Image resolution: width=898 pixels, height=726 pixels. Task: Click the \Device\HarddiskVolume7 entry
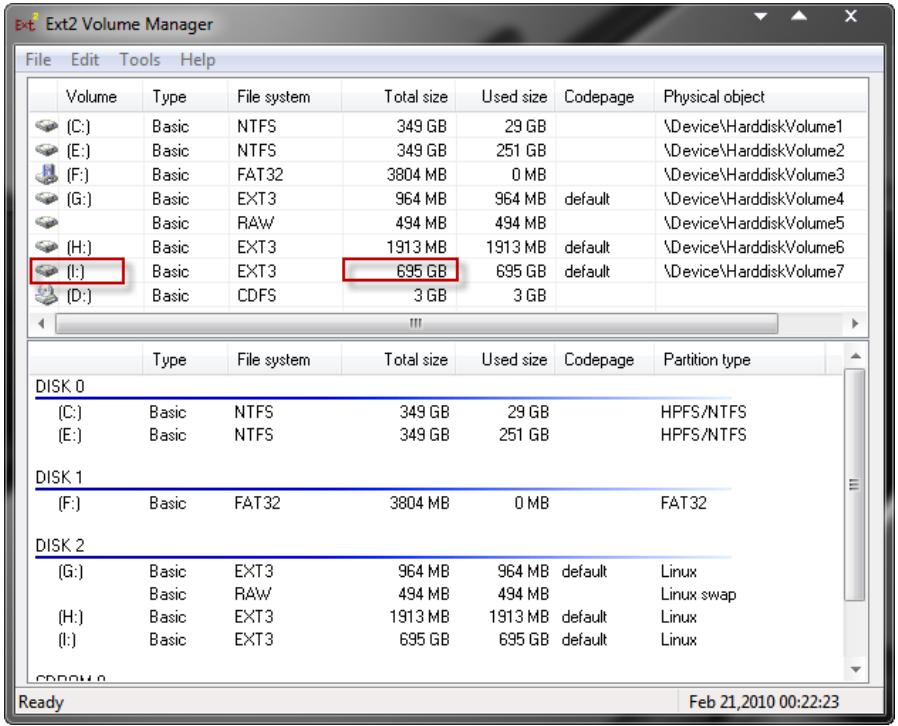coord(754,271)
